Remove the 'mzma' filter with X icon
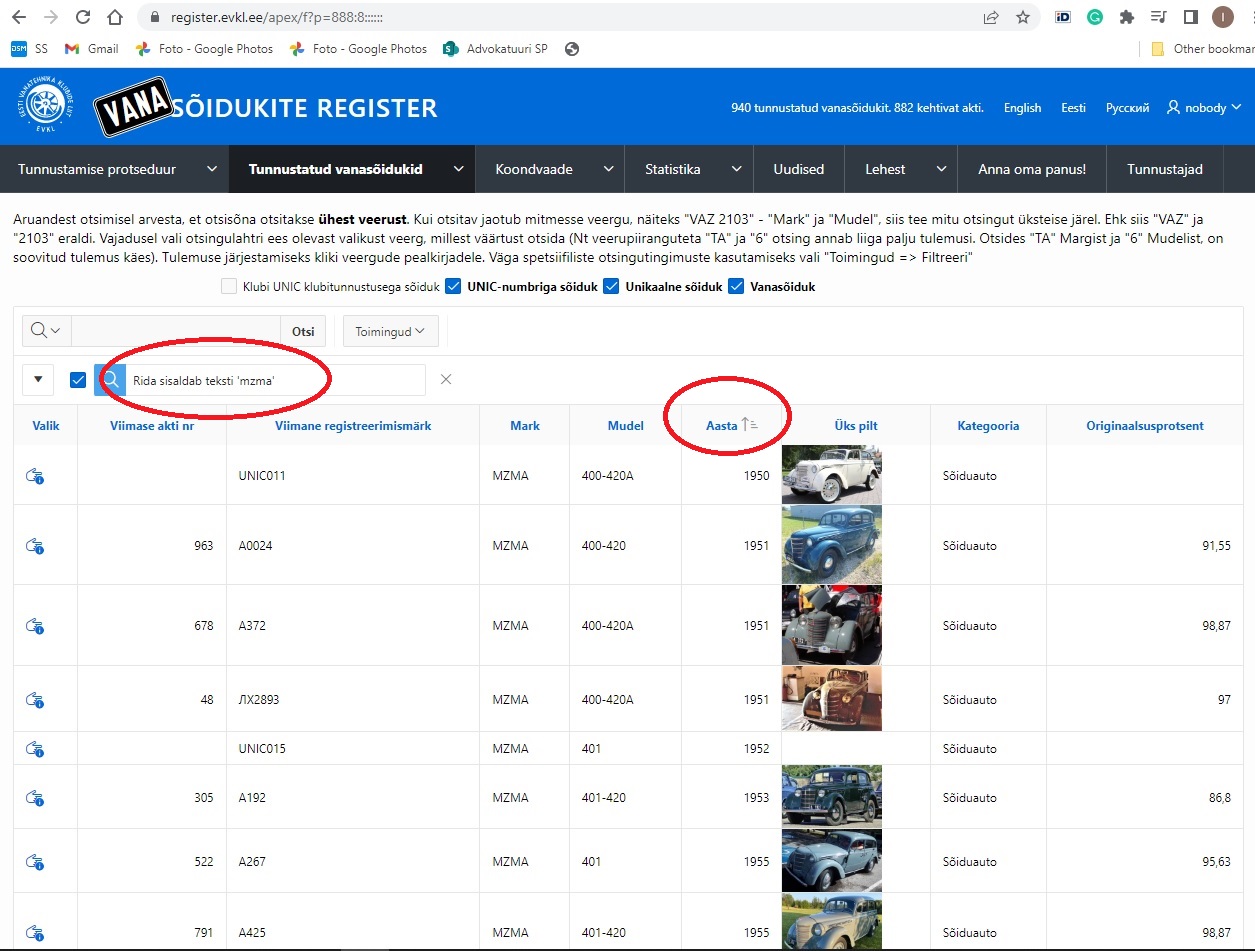 [446, 379]
